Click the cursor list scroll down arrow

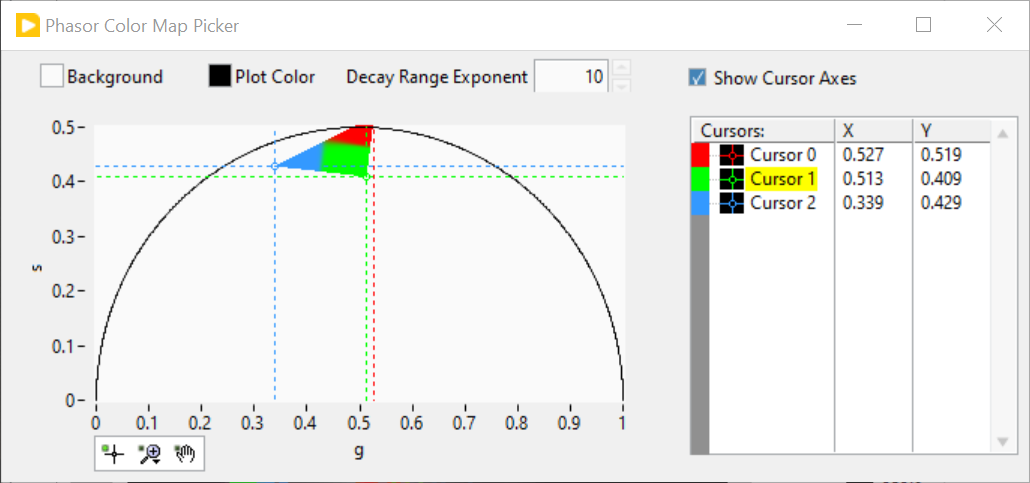(1002, 442)
